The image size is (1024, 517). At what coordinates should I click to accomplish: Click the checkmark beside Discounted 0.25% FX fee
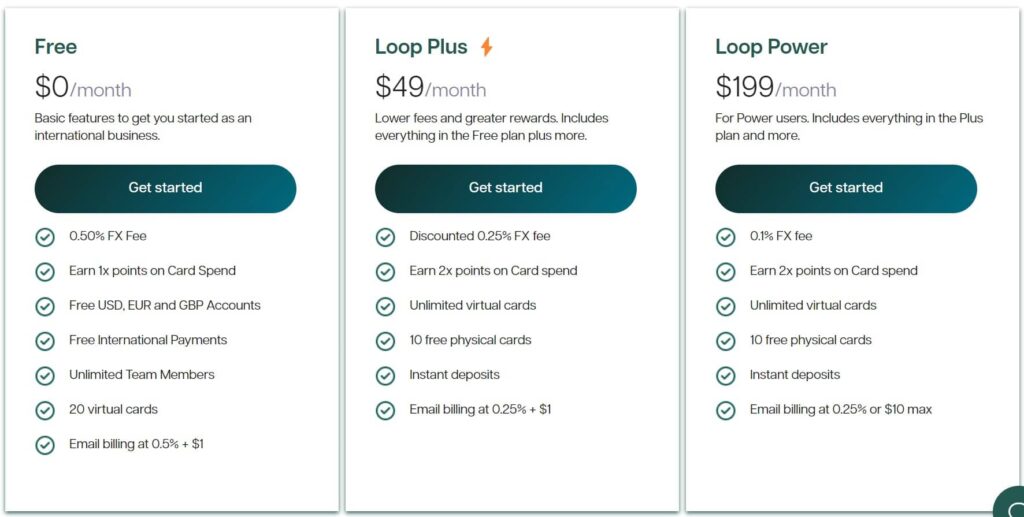click(385, 237)
